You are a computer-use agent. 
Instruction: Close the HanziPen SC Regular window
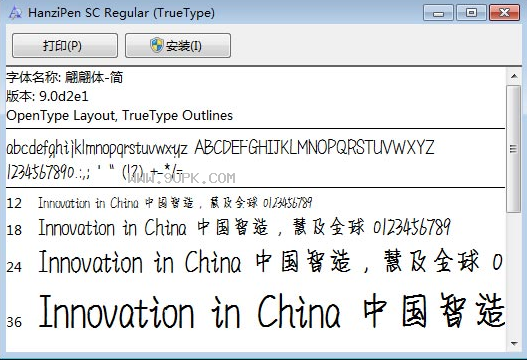504,13
